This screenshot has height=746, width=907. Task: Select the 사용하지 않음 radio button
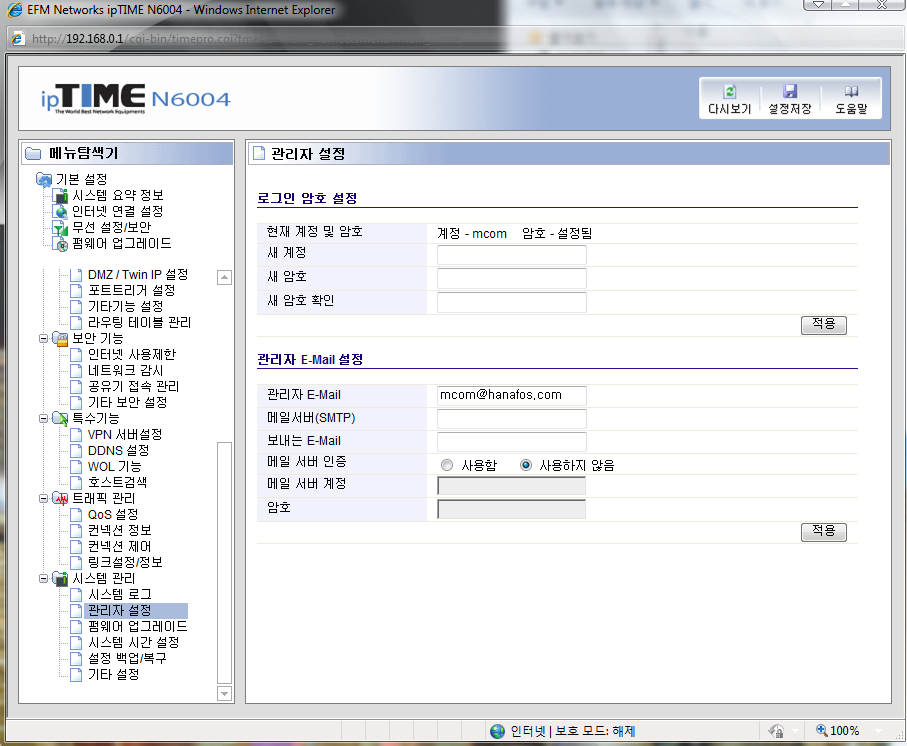pyautogui.click(x=526, y=465)
